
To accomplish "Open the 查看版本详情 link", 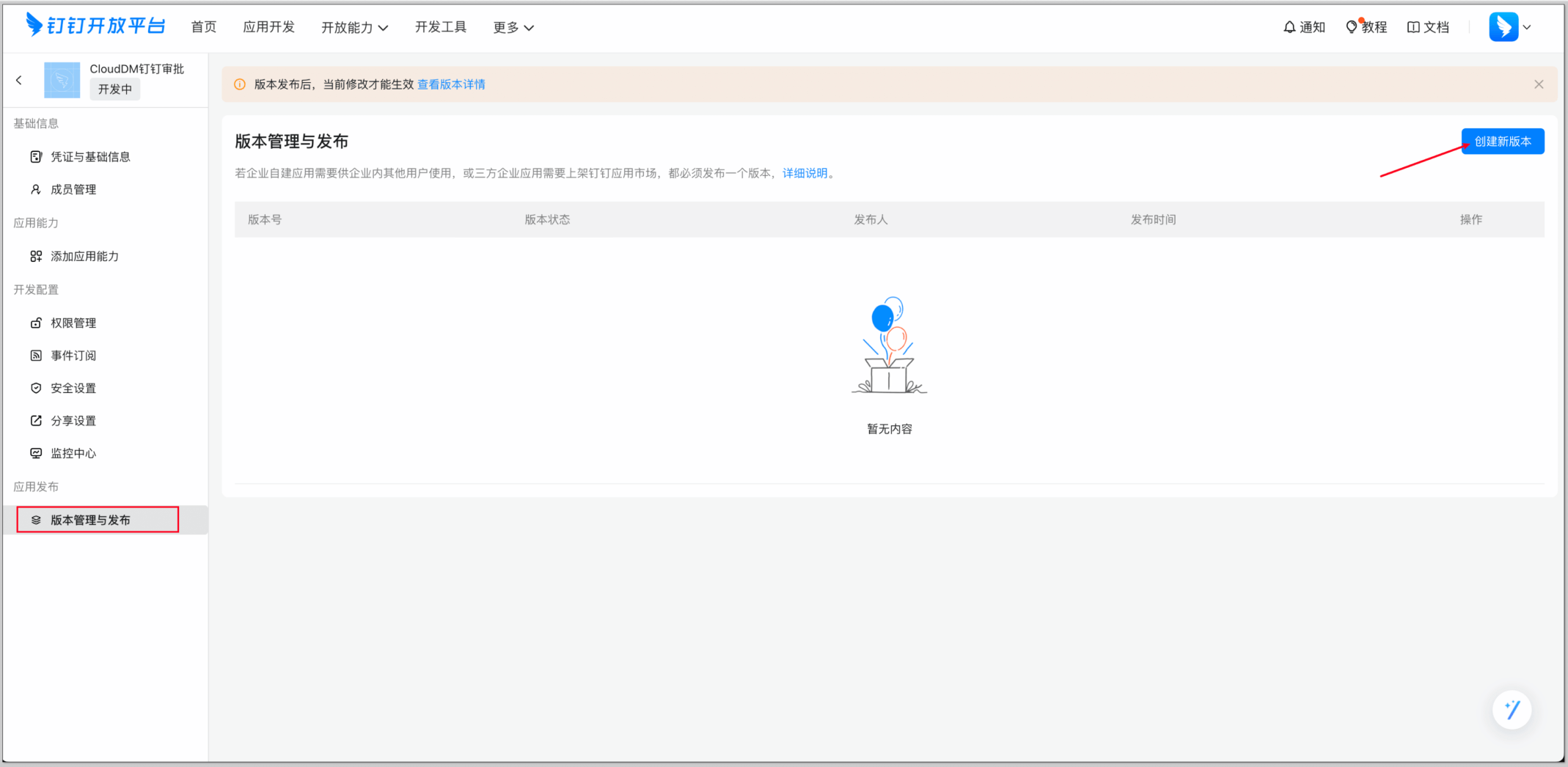I will tap(451, 84).
